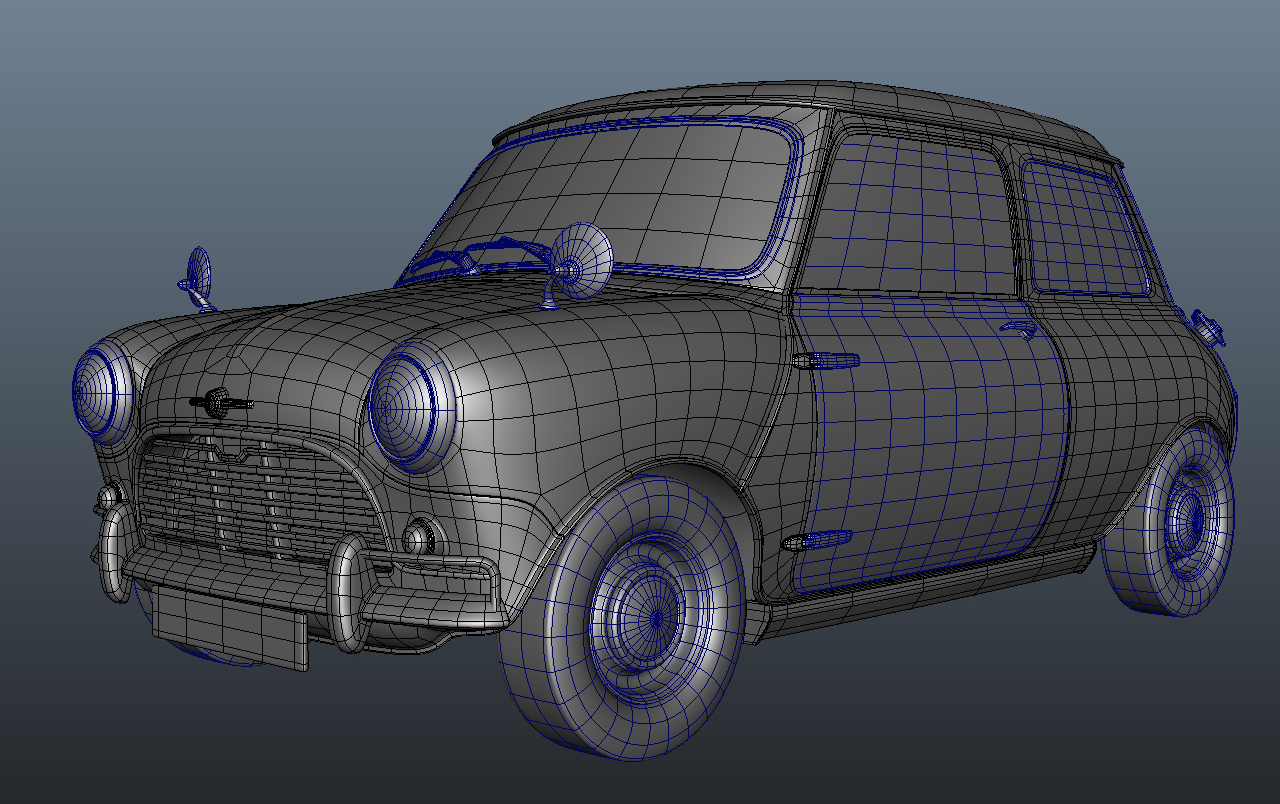Select the front door window glass
Viewport: 1280px width, 804px height.
coord(915,215)
